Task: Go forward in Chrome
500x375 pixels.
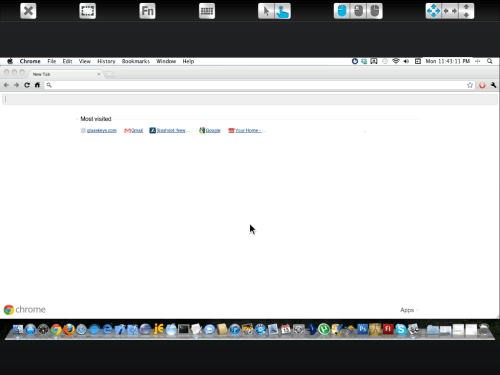Action: 16,85
